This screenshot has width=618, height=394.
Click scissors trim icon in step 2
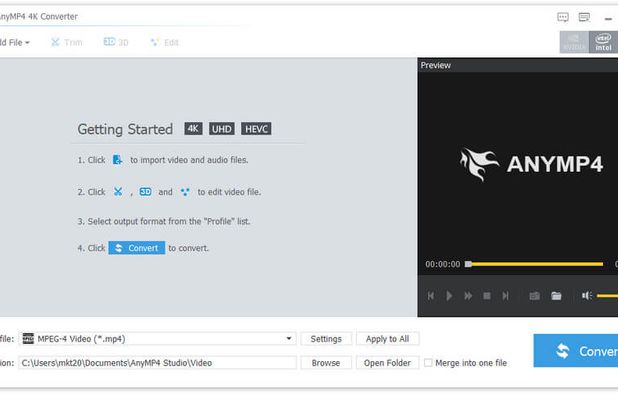(x=118, y=192)
